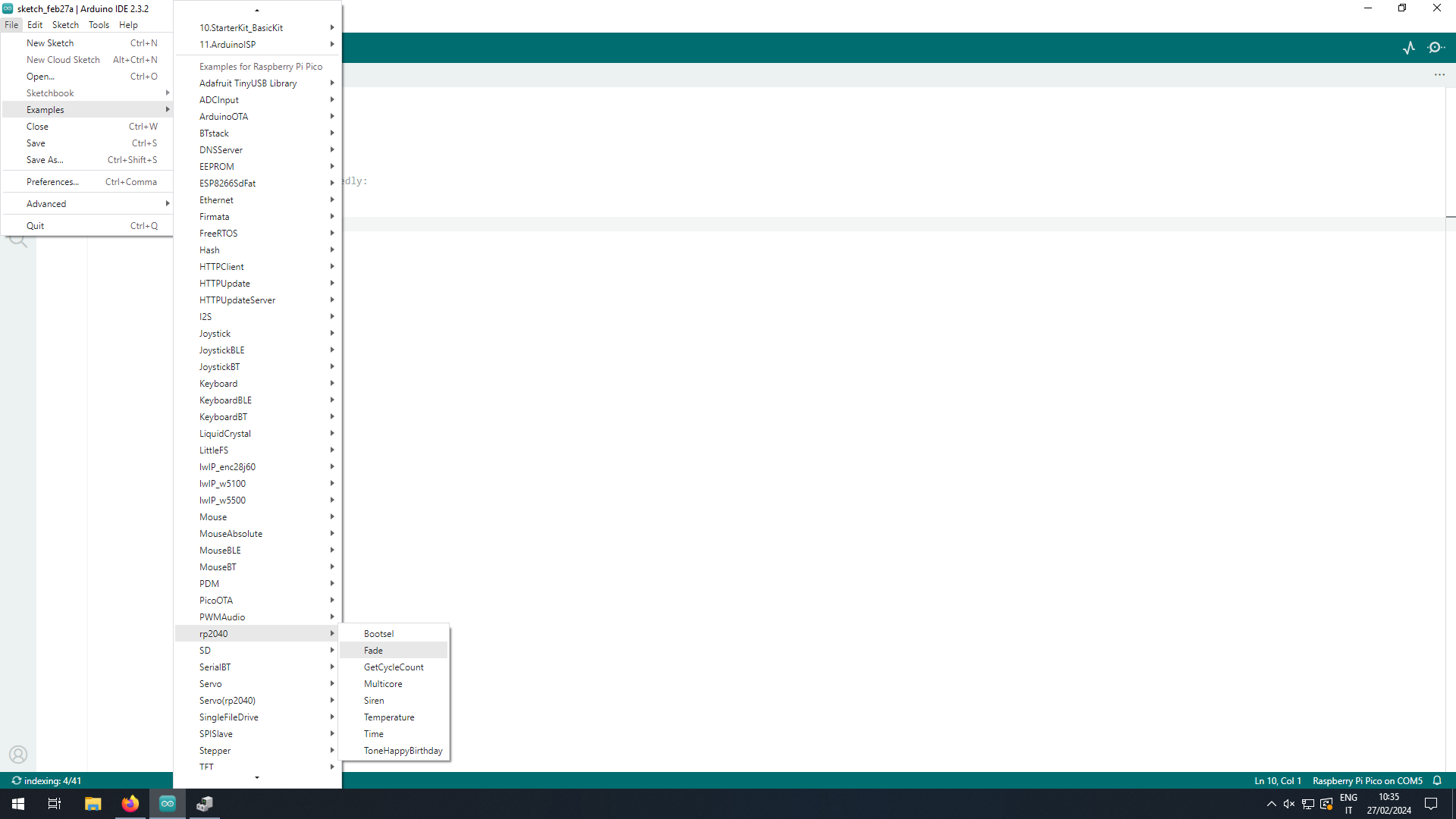Open File Explorer from the taskbar
Screen dimensions: 1456x819
coord(93,804)
